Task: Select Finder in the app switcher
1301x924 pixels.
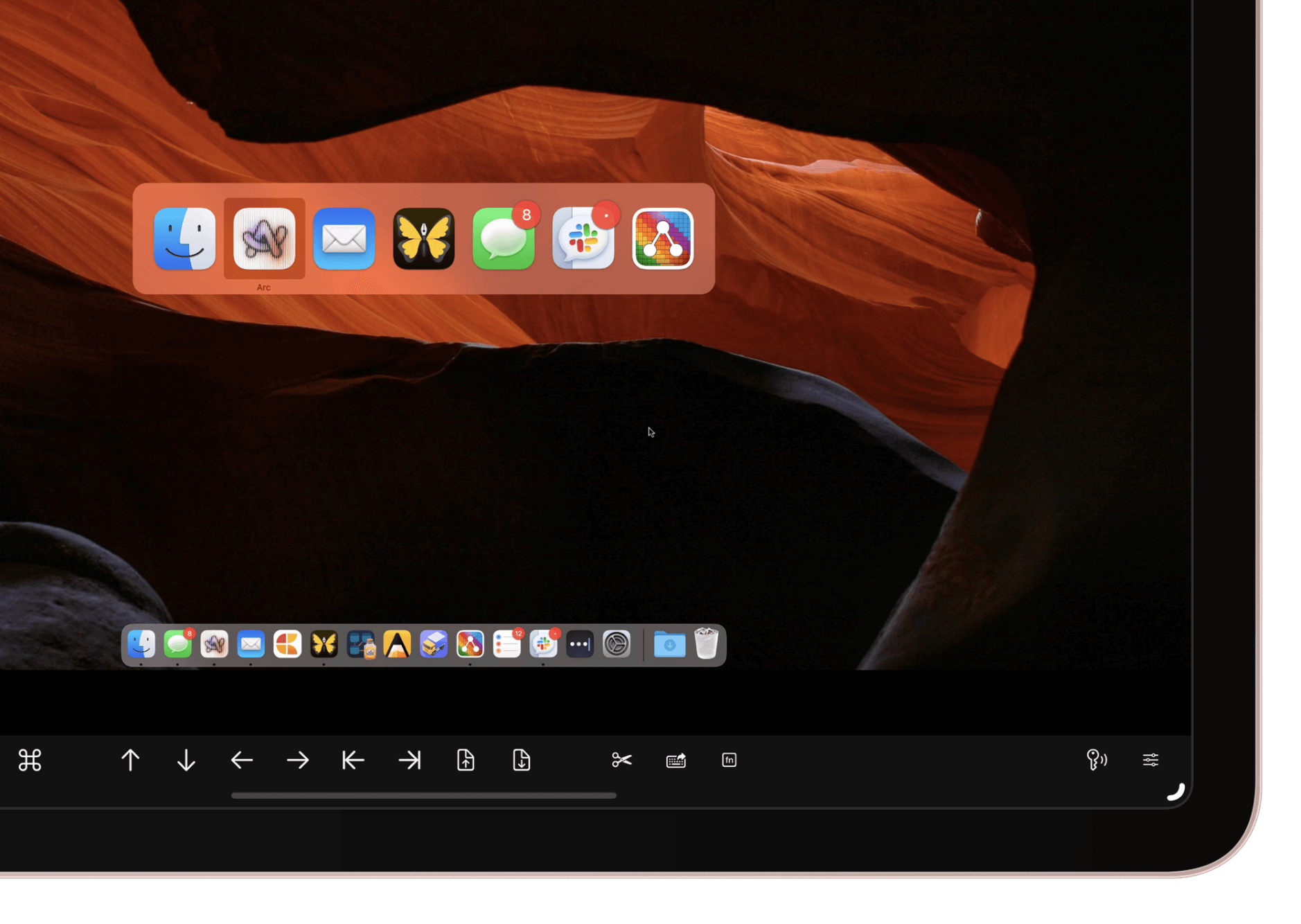Action: (184, 239)
